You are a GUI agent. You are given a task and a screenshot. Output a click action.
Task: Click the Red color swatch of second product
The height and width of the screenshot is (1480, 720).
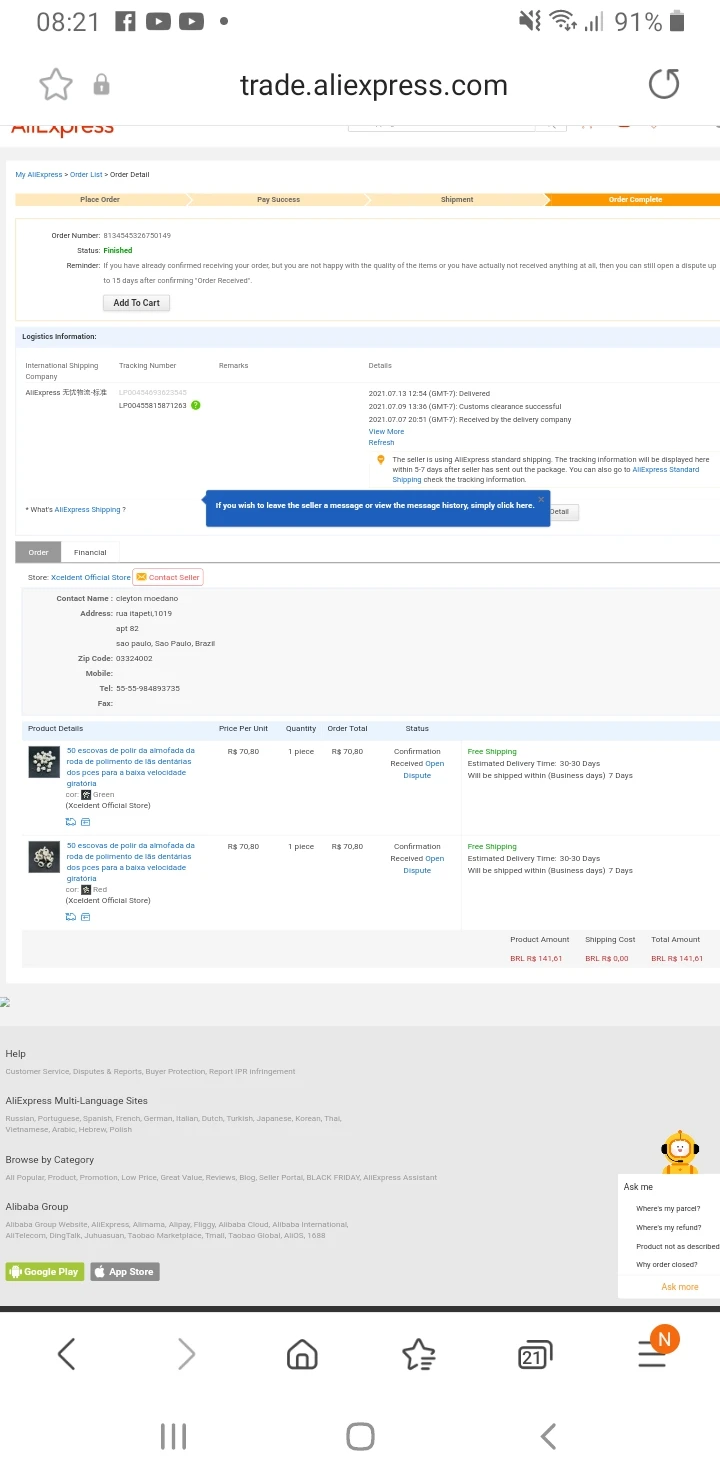coord(86,889)
